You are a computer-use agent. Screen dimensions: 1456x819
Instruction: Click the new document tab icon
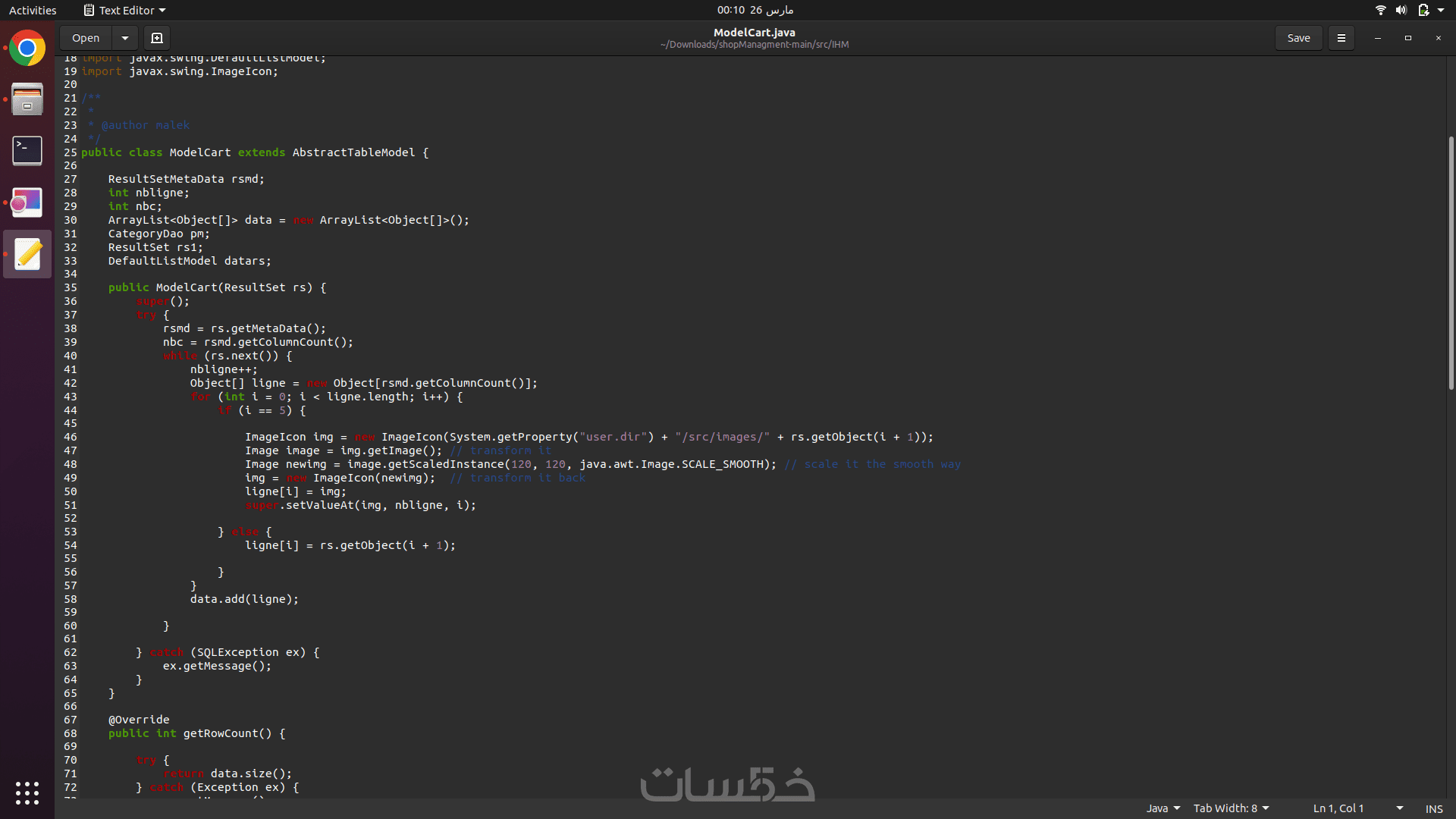157,38
